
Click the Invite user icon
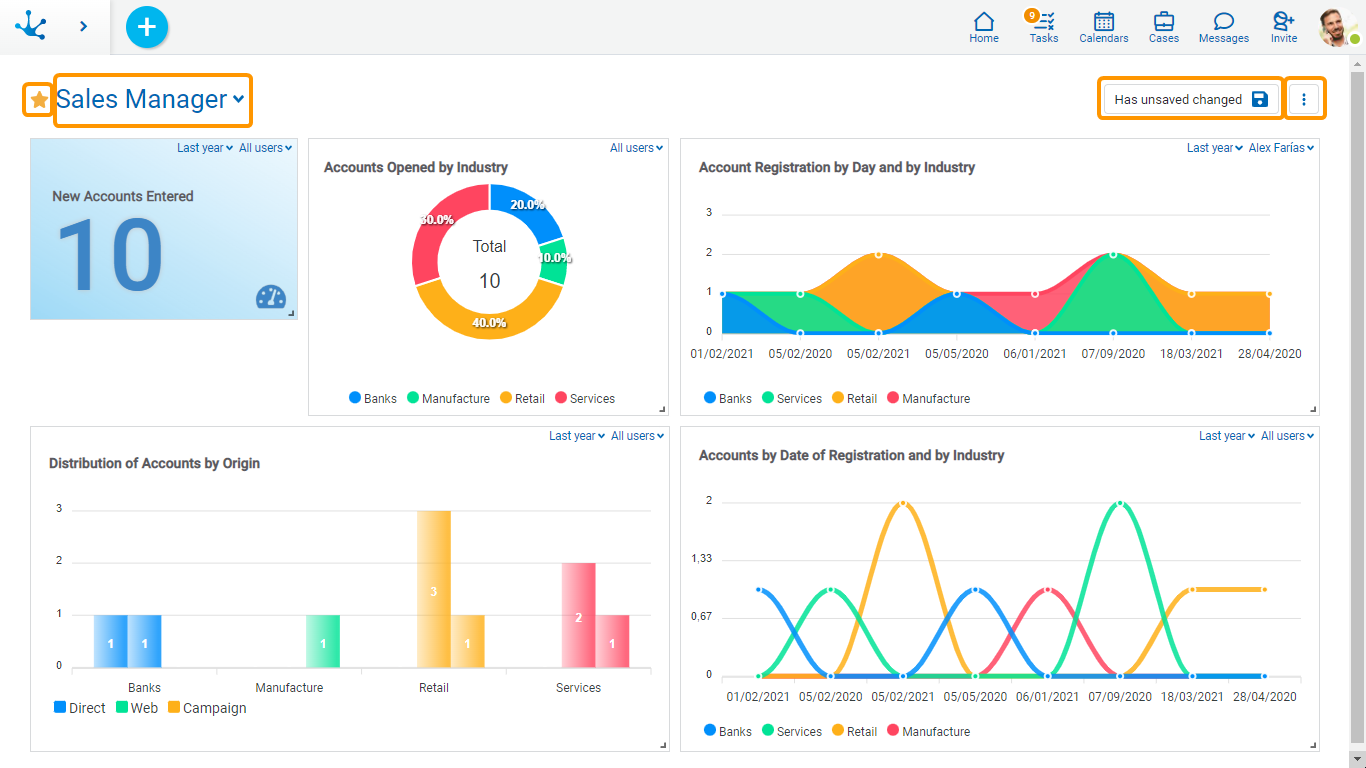click(1284, 27)
